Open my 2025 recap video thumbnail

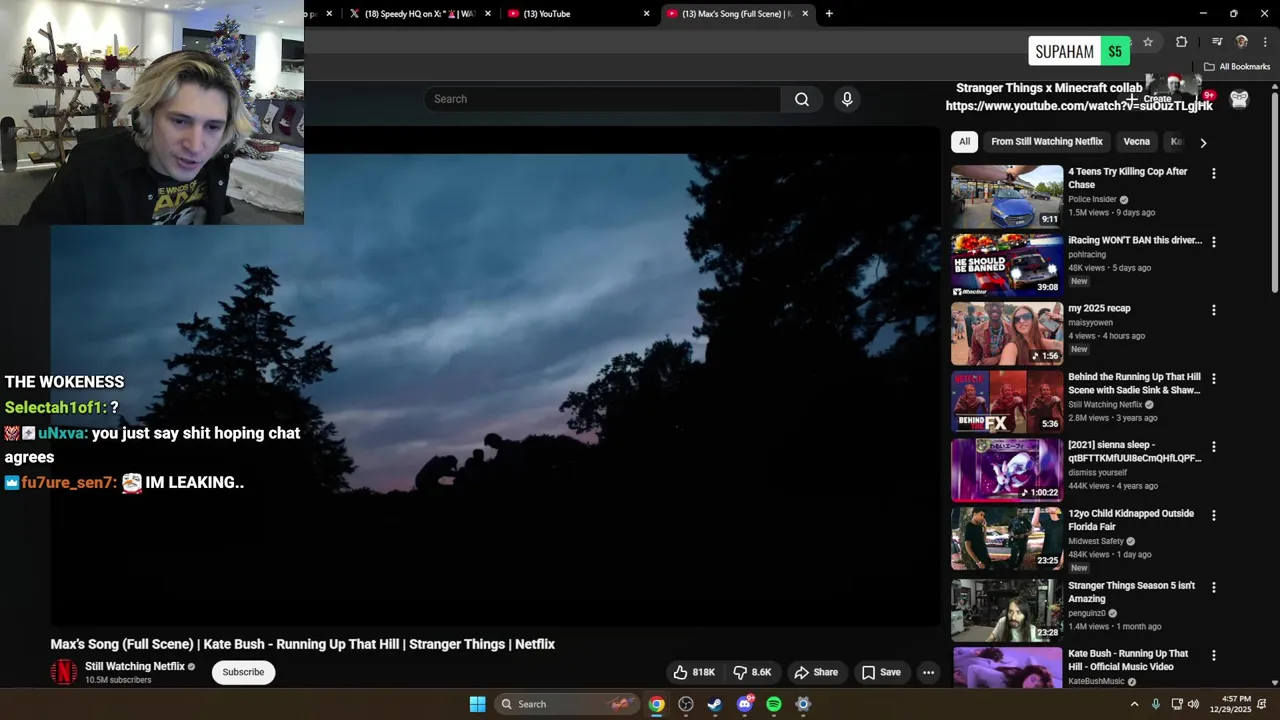[1006, 334]
